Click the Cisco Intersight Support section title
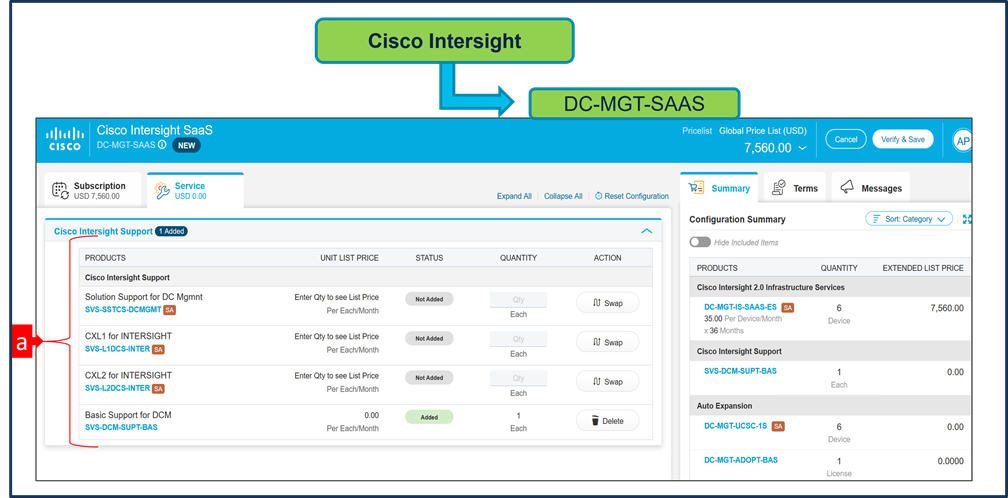1008x498 pixels. click(103, 231)
